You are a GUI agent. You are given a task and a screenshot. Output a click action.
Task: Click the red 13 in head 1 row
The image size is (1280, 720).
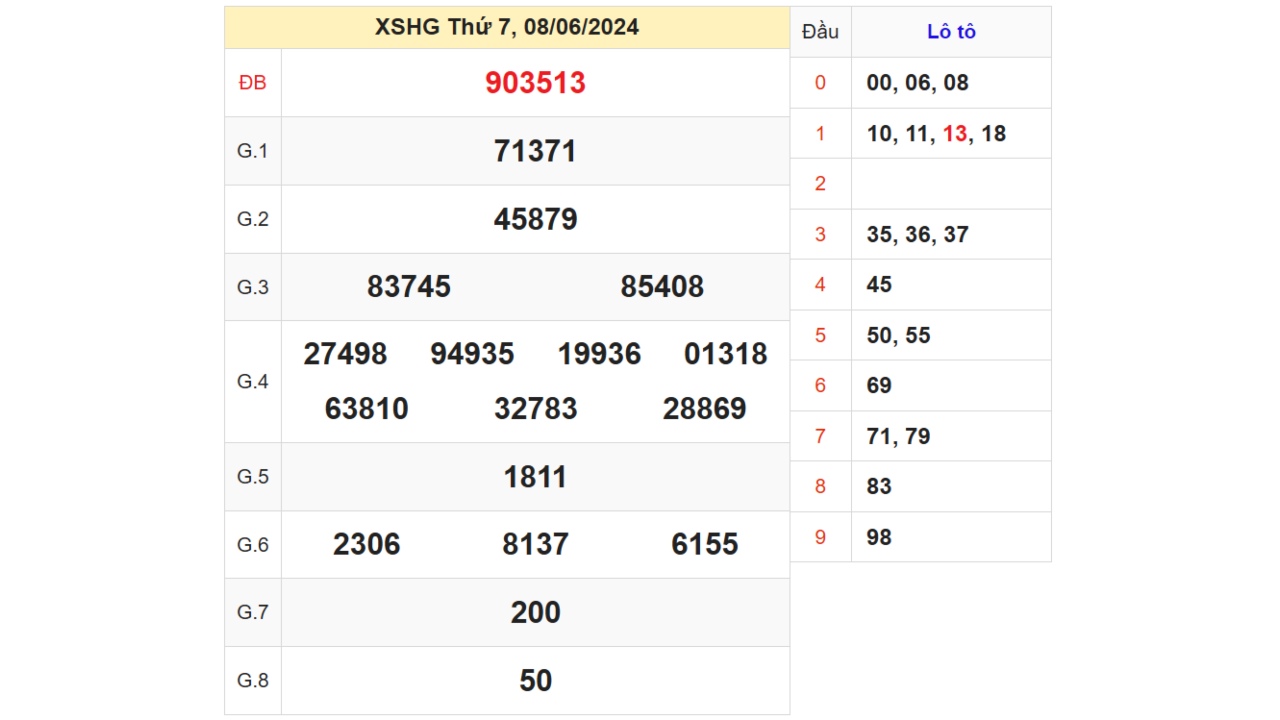[x=955, y=134]
